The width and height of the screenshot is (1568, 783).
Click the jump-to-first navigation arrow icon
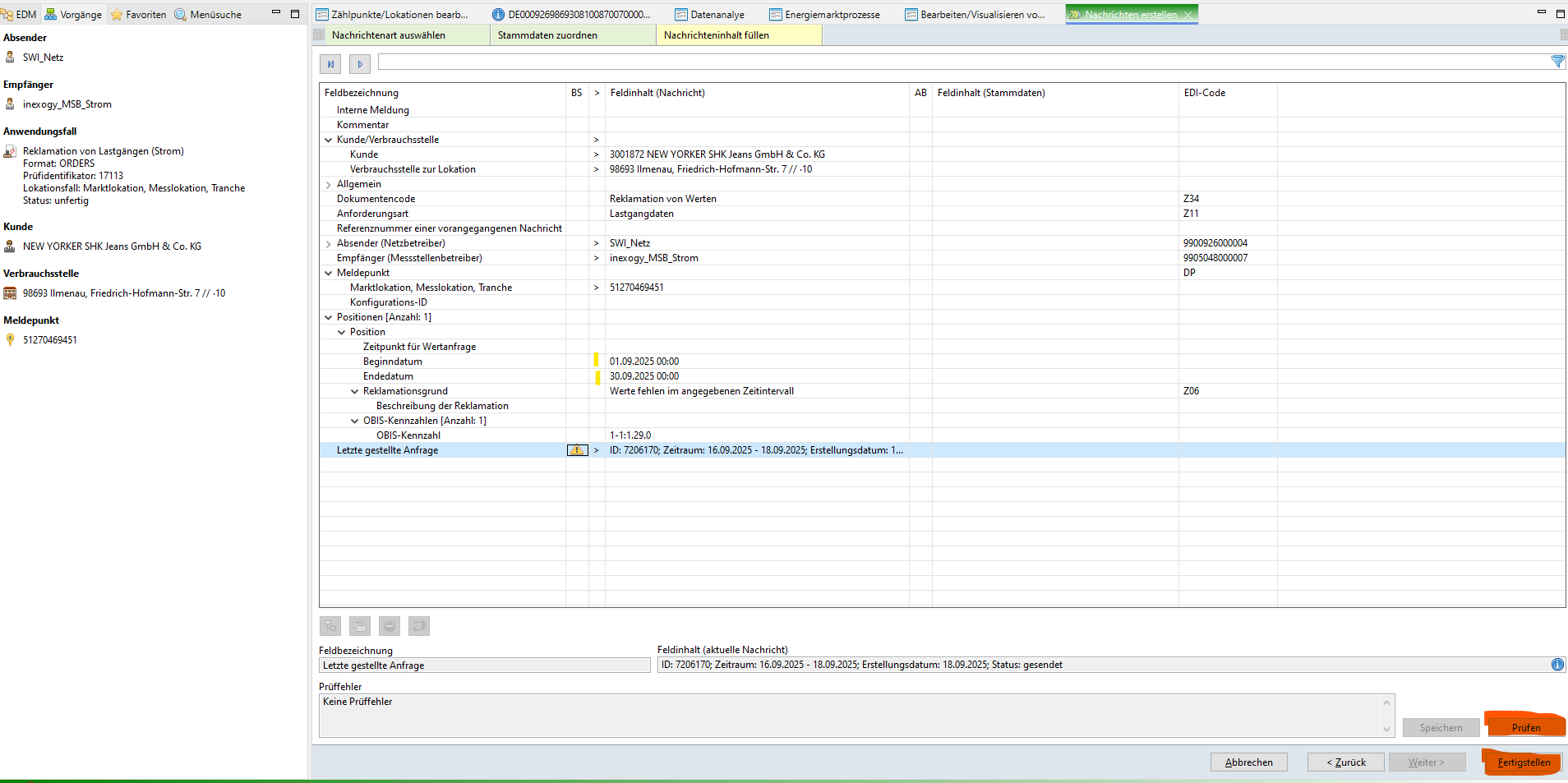tap(330, 64)
